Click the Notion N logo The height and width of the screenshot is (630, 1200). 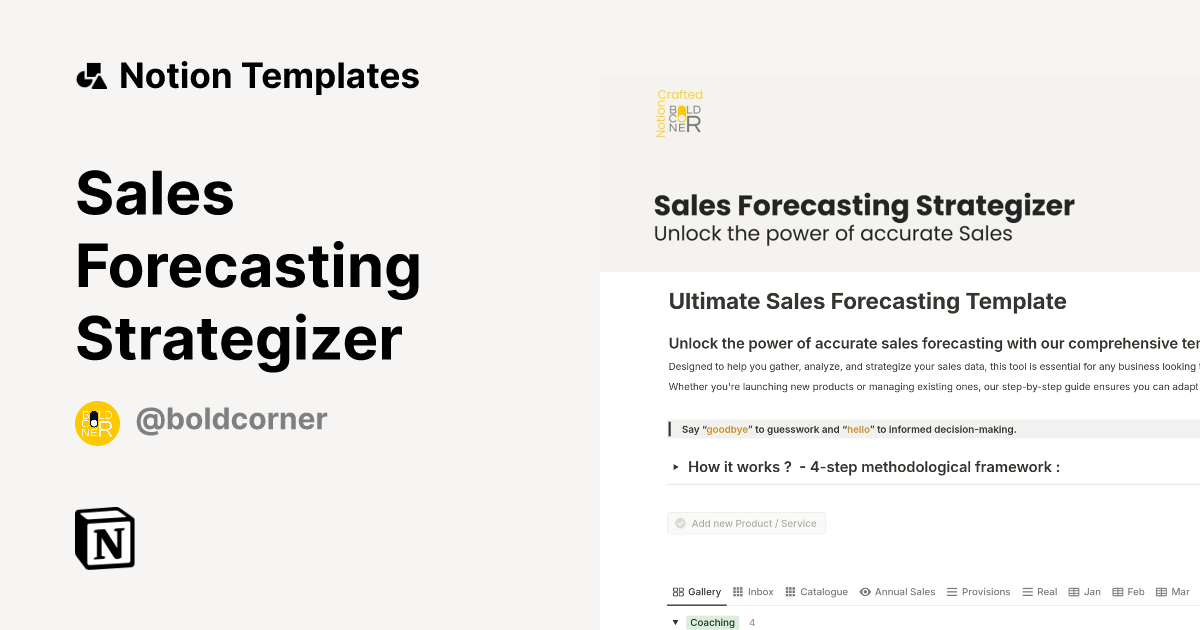[104, 538]
